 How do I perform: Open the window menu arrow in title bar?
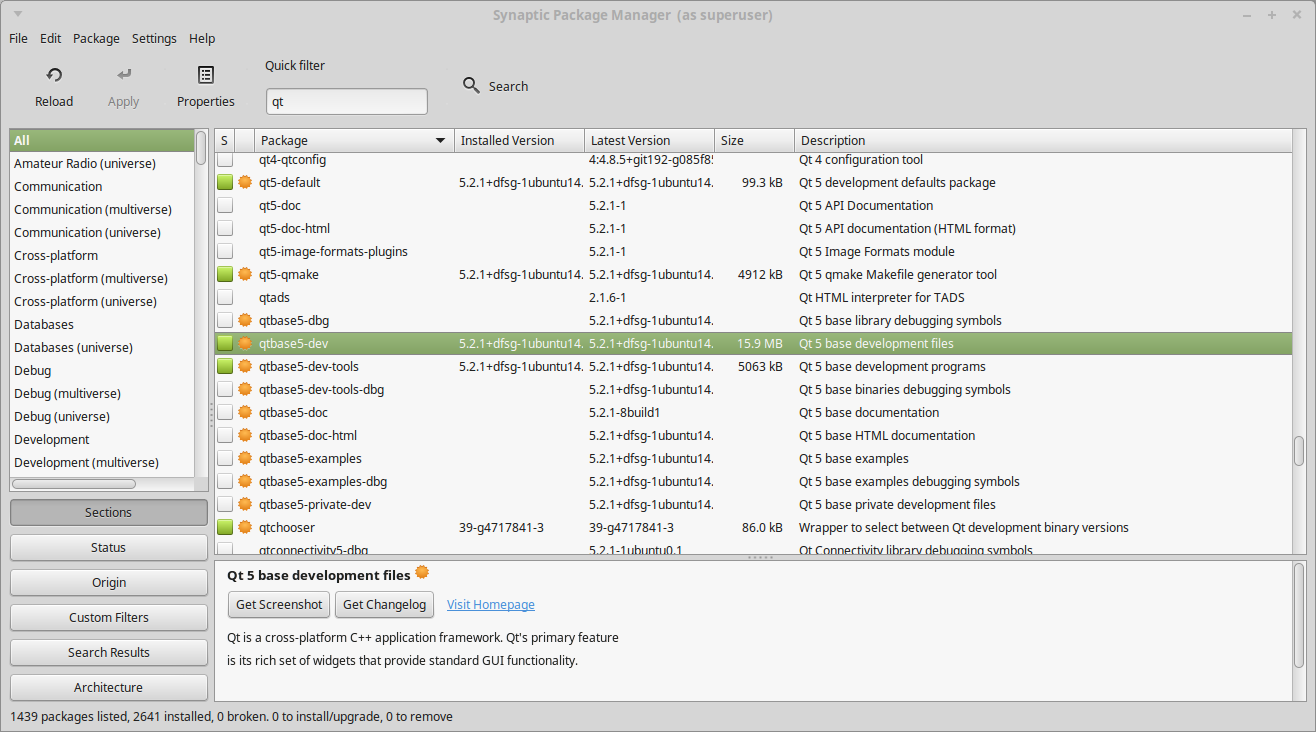19,15
